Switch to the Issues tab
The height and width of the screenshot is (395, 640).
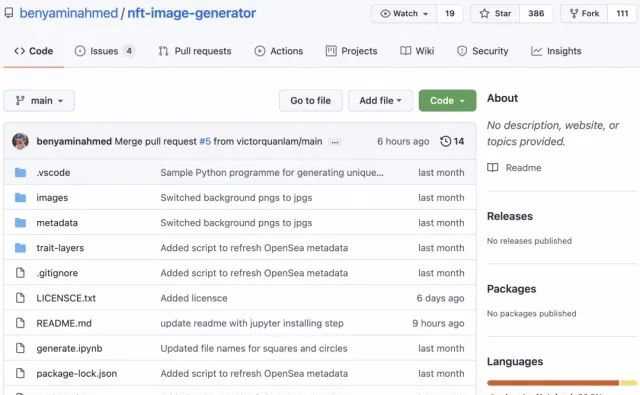click(x=104, y=51)
